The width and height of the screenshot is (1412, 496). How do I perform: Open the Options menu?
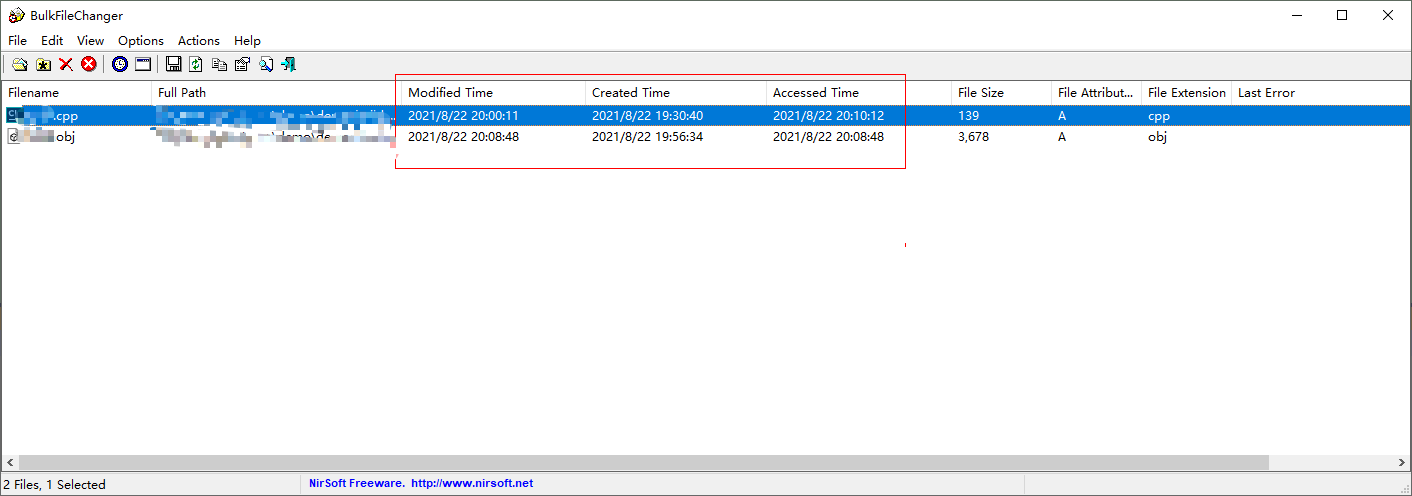141,41
